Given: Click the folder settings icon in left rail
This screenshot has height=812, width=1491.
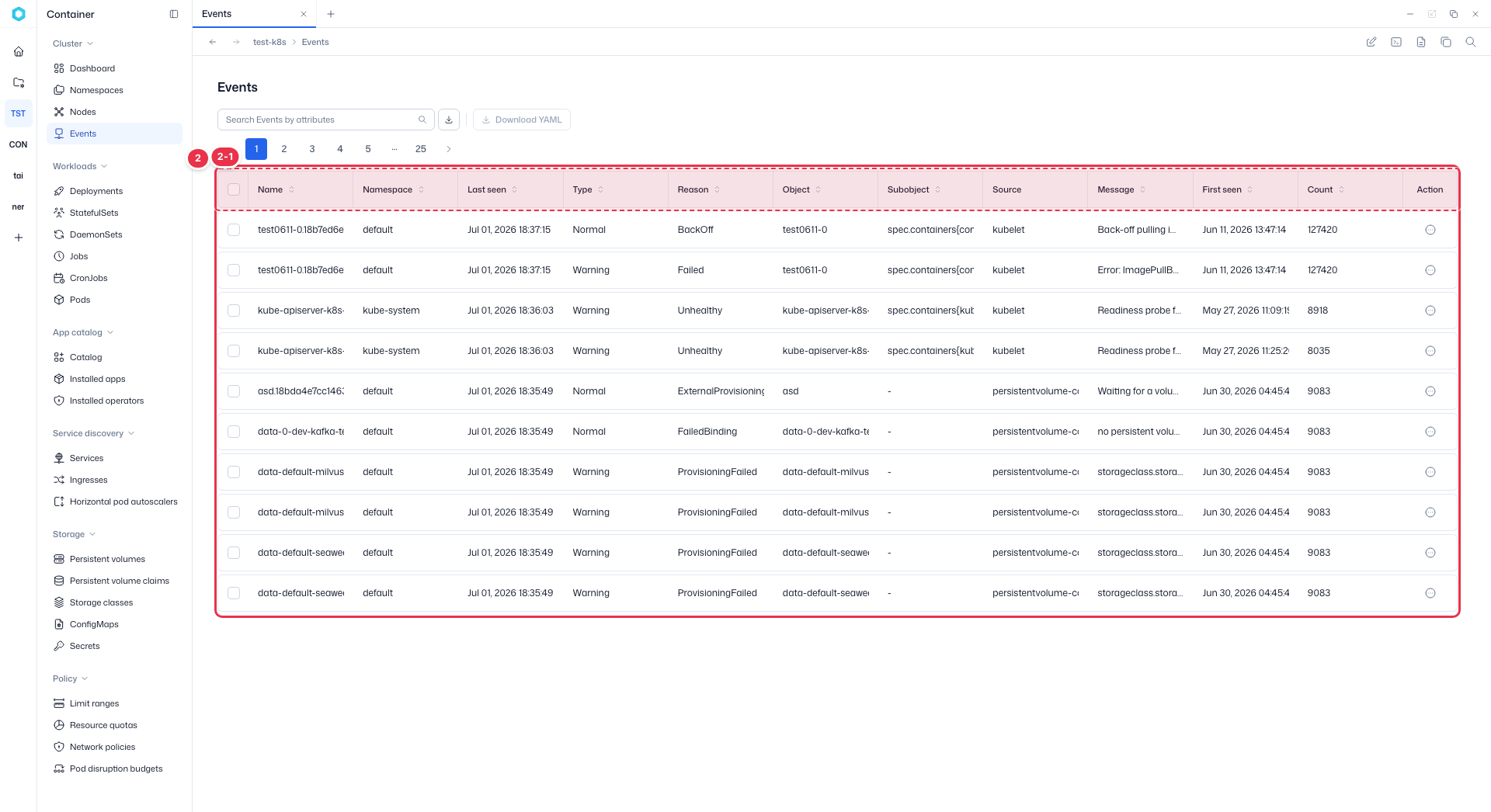Looking at the screenshot, I should pyautogui.click(x=19, y=82).
